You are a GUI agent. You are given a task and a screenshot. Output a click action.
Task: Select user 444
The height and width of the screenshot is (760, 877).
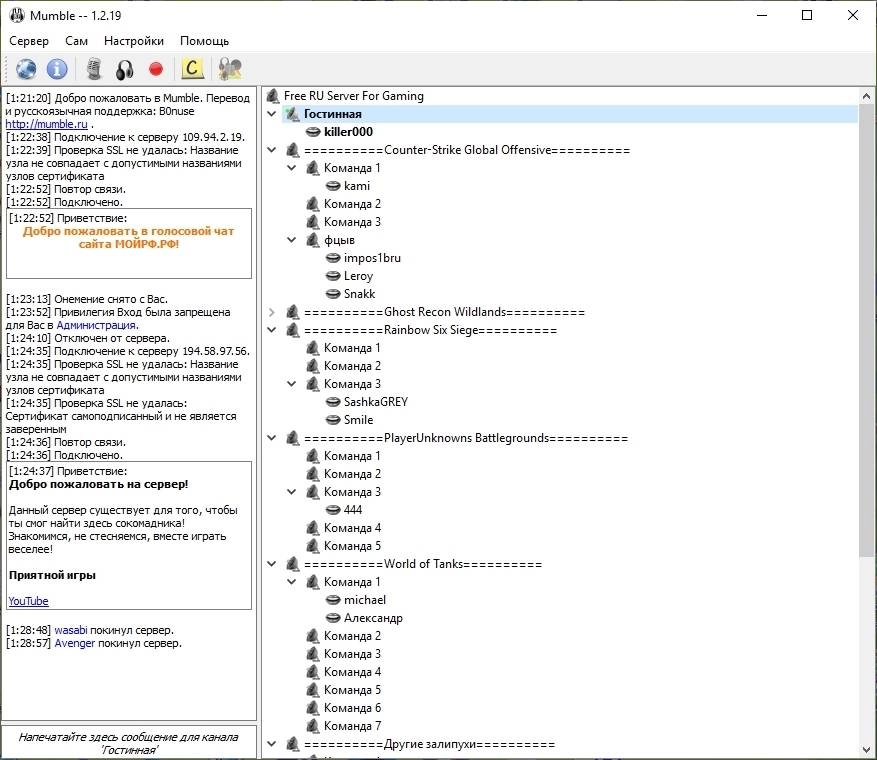[x=353, y=509]
